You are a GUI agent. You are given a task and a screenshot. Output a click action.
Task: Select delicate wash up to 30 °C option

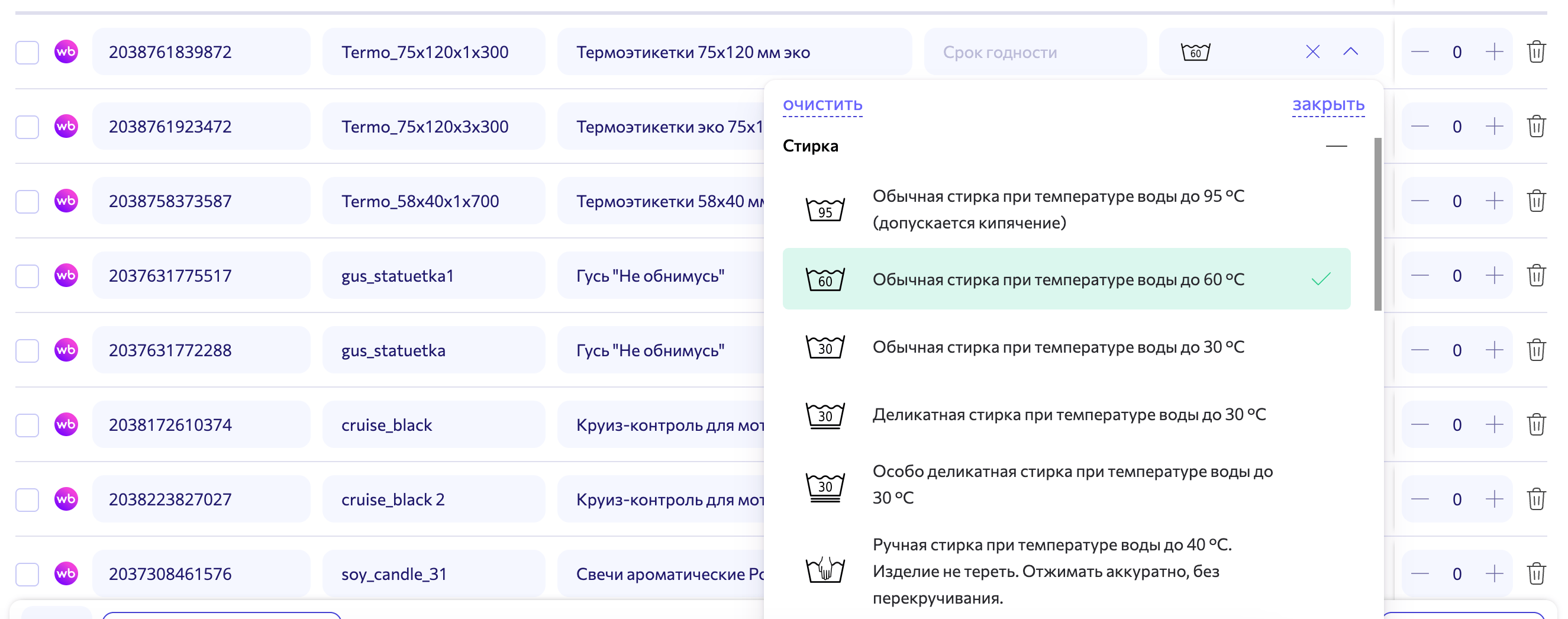click(1066, 415)
